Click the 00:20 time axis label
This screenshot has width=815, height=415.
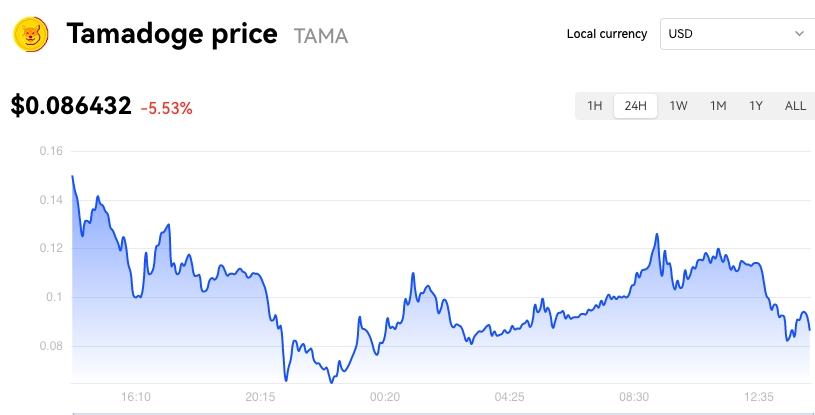pos(385,397)
